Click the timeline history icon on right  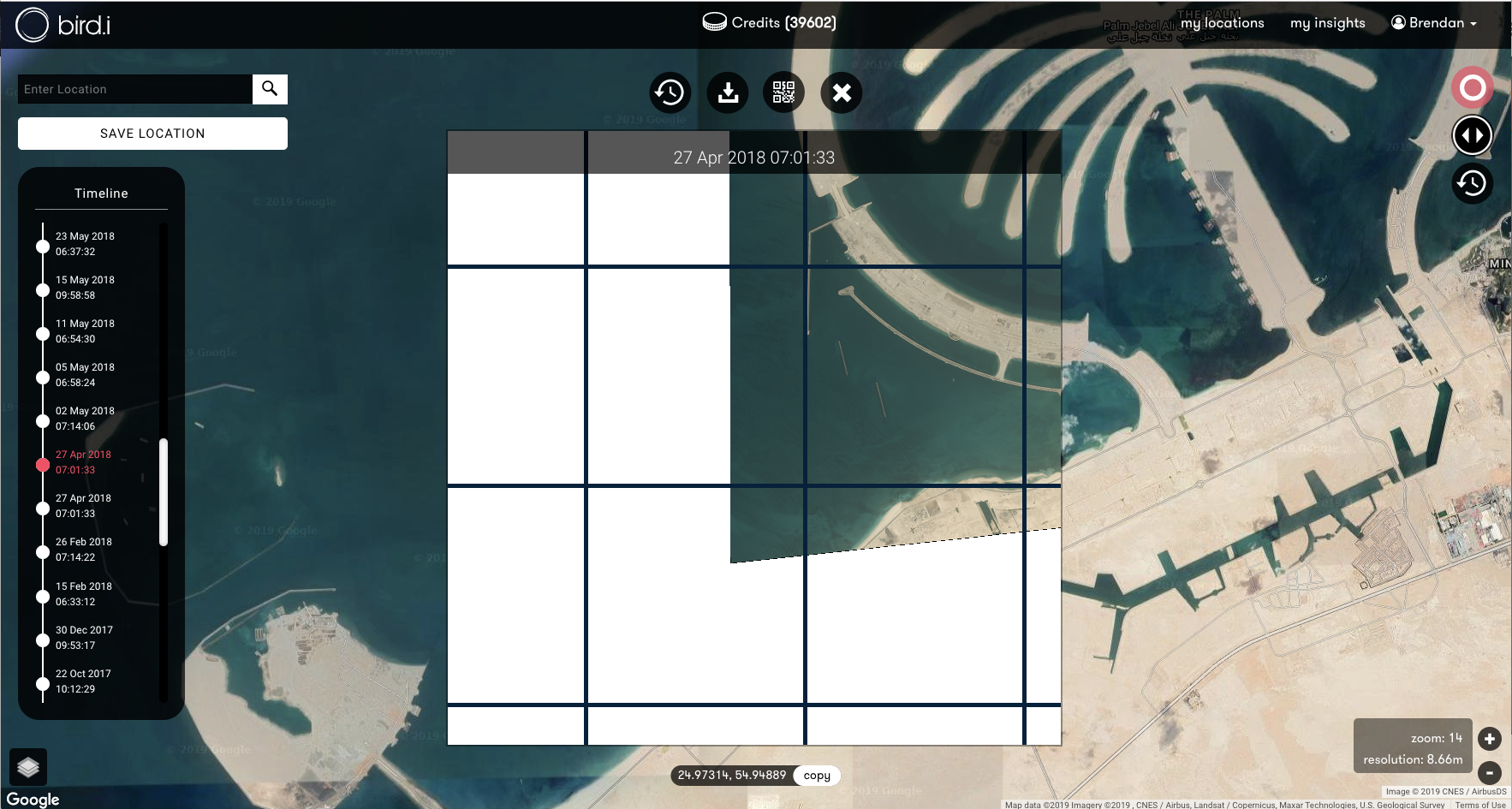(1472, 183)
